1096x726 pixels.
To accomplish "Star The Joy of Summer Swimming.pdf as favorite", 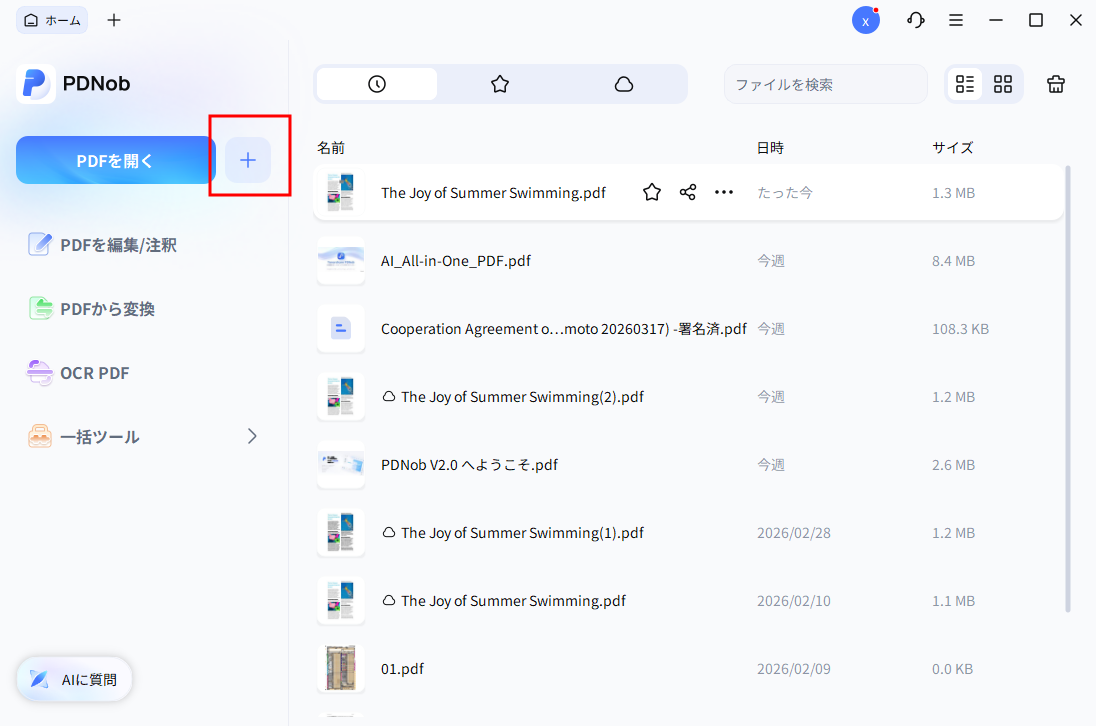I will 652,192.
